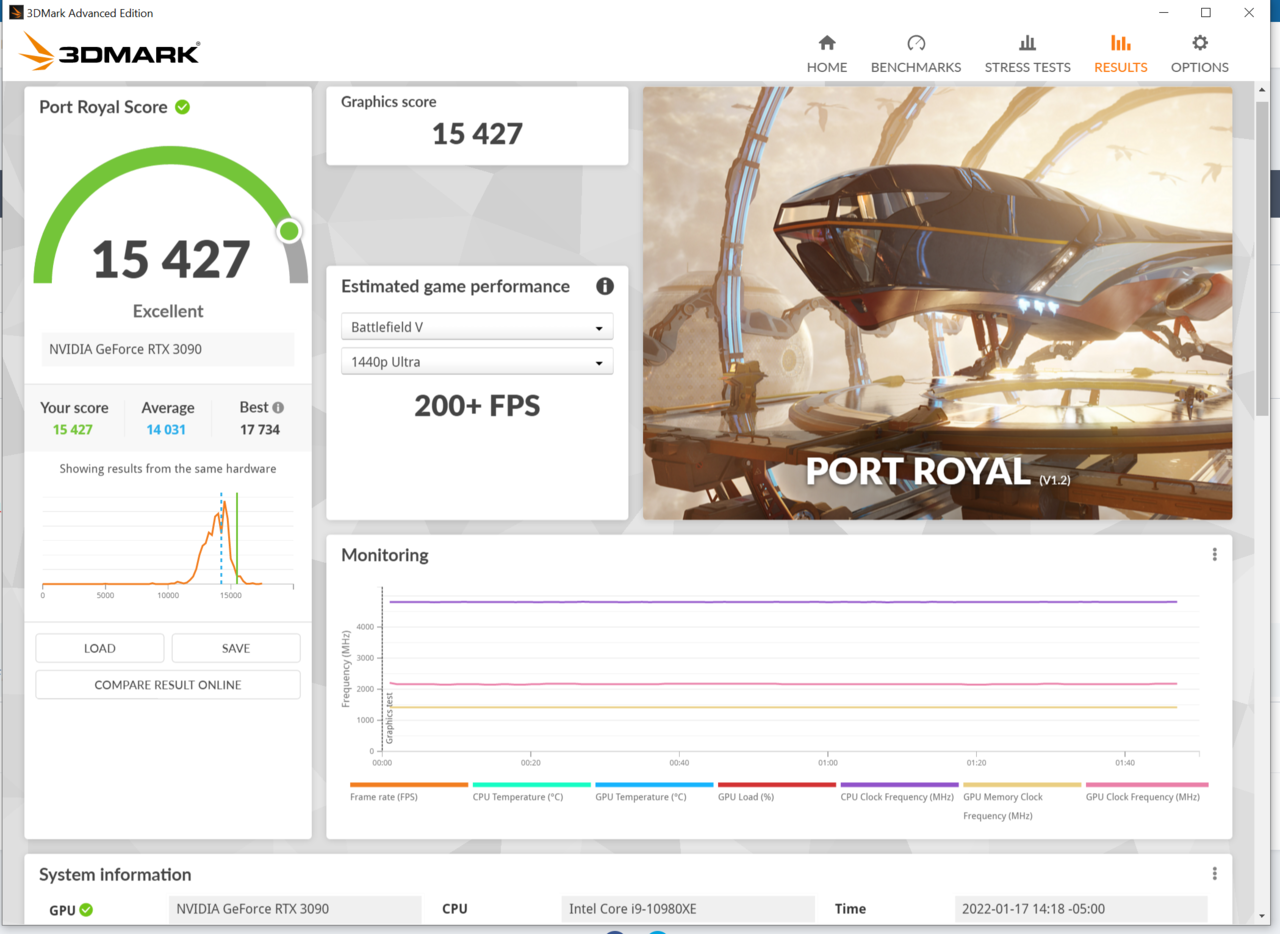The width and height of the screenshot is (1280, 934).
Task: Open Stress Tests via the bar chart icon
Action: [x=1027, y=43]
